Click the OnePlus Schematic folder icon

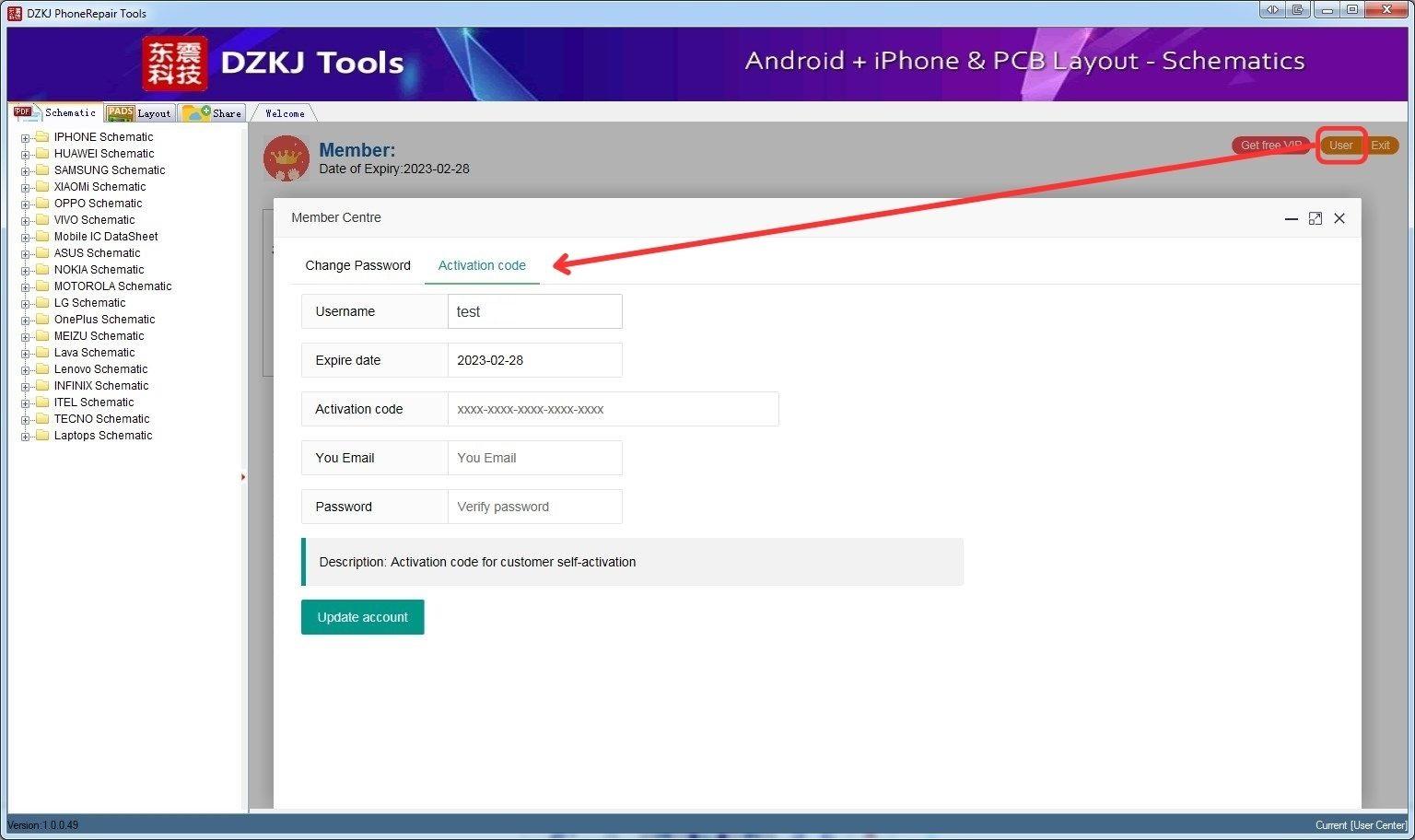pyautogui.click(x=41, y=320)
